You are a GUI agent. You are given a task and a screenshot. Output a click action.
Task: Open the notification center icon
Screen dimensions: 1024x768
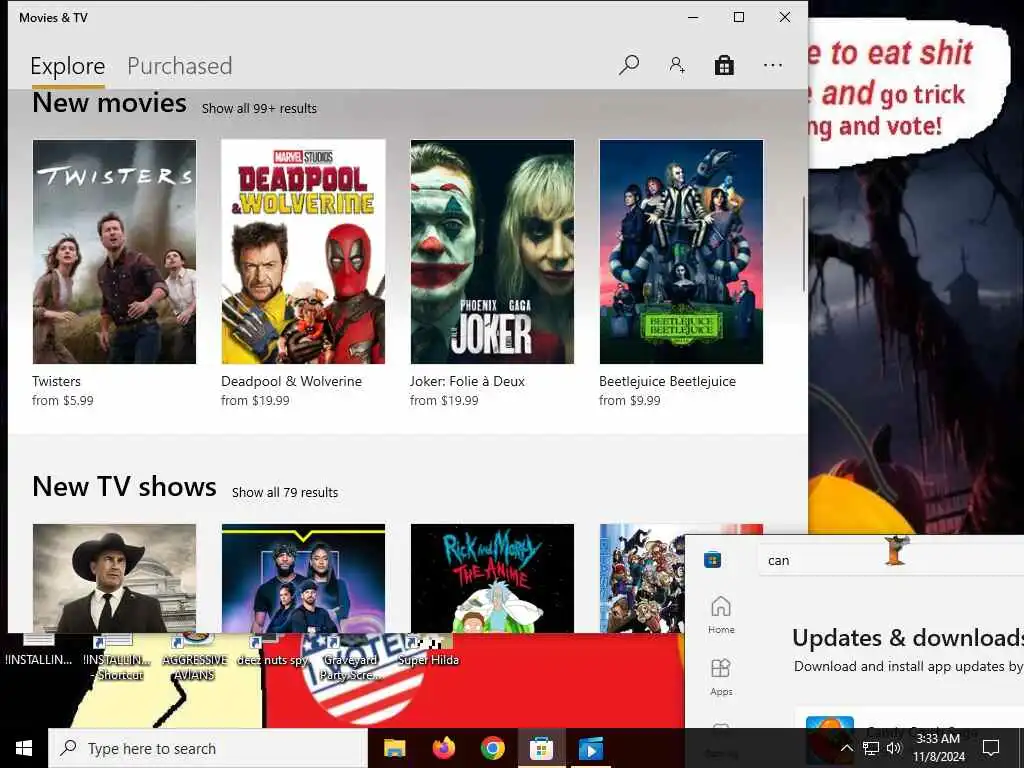pyautogui.click(x=991, y=748)
